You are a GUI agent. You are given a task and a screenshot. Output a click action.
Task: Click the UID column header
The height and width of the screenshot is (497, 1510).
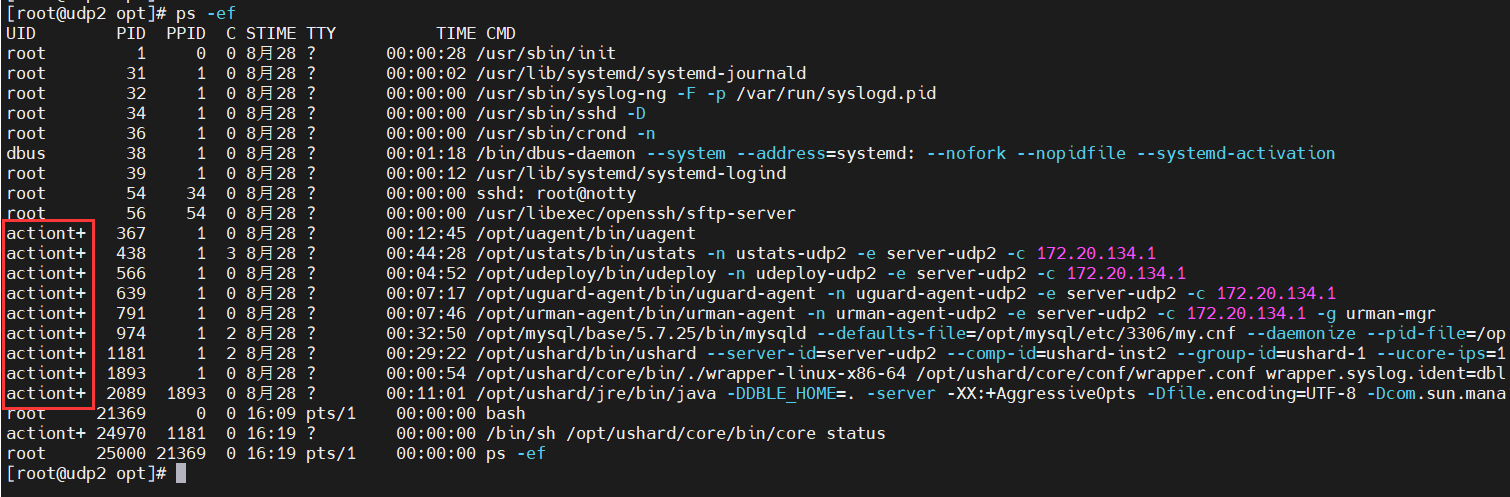(x=21, y=33)
